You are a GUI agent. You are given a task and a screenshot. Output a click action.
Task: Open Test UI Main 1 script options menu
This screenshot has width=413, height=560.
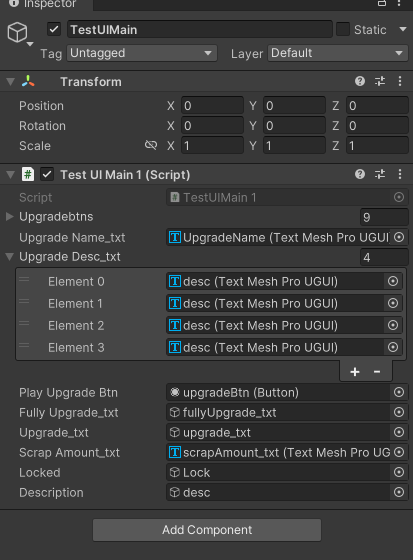tap(400, 174)
